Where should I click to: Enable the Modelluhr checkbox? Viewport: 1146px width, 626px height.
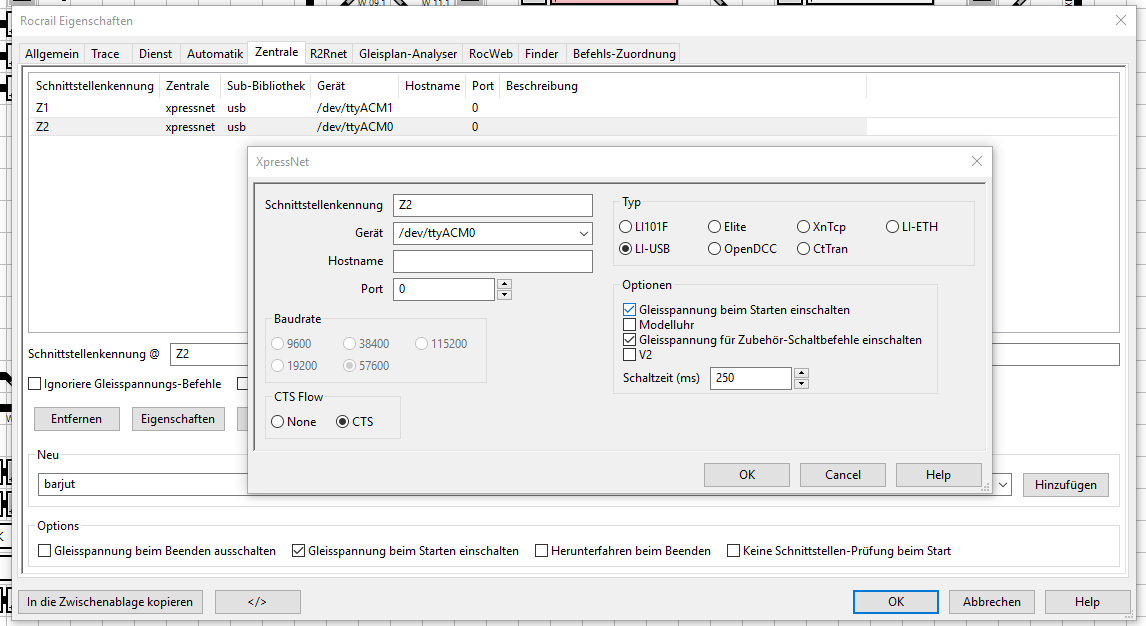coord(630,325)
